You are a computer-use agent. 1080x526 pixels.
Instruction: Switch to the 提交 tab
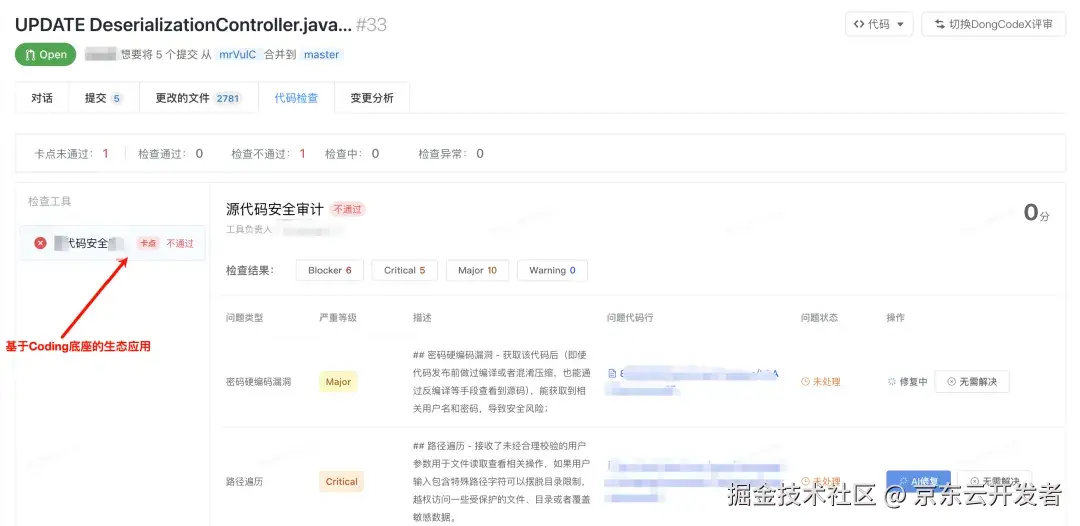[x=103, y=98]
